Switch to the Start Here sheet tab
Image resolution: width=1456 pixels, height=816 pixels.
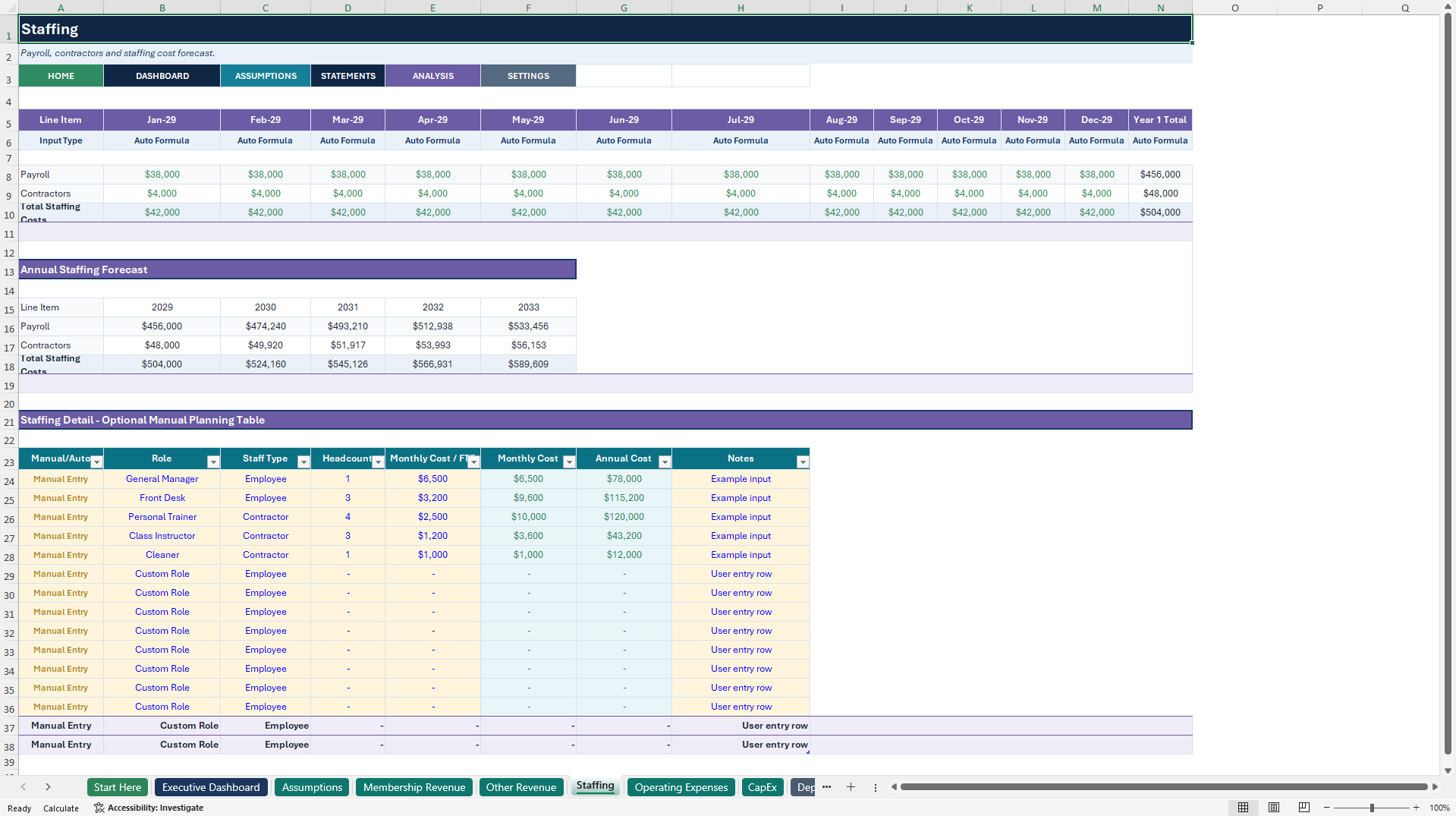(118, 787)
